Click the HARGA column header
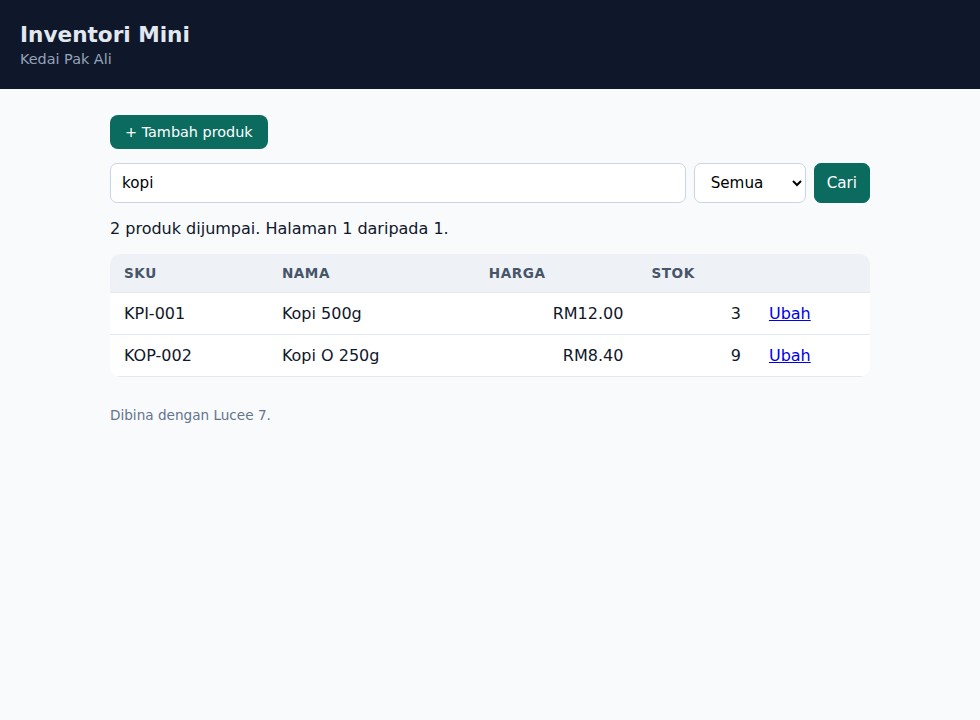Image resolution: width=980 pixels, height=720 pixels. [x=517, y=273]
